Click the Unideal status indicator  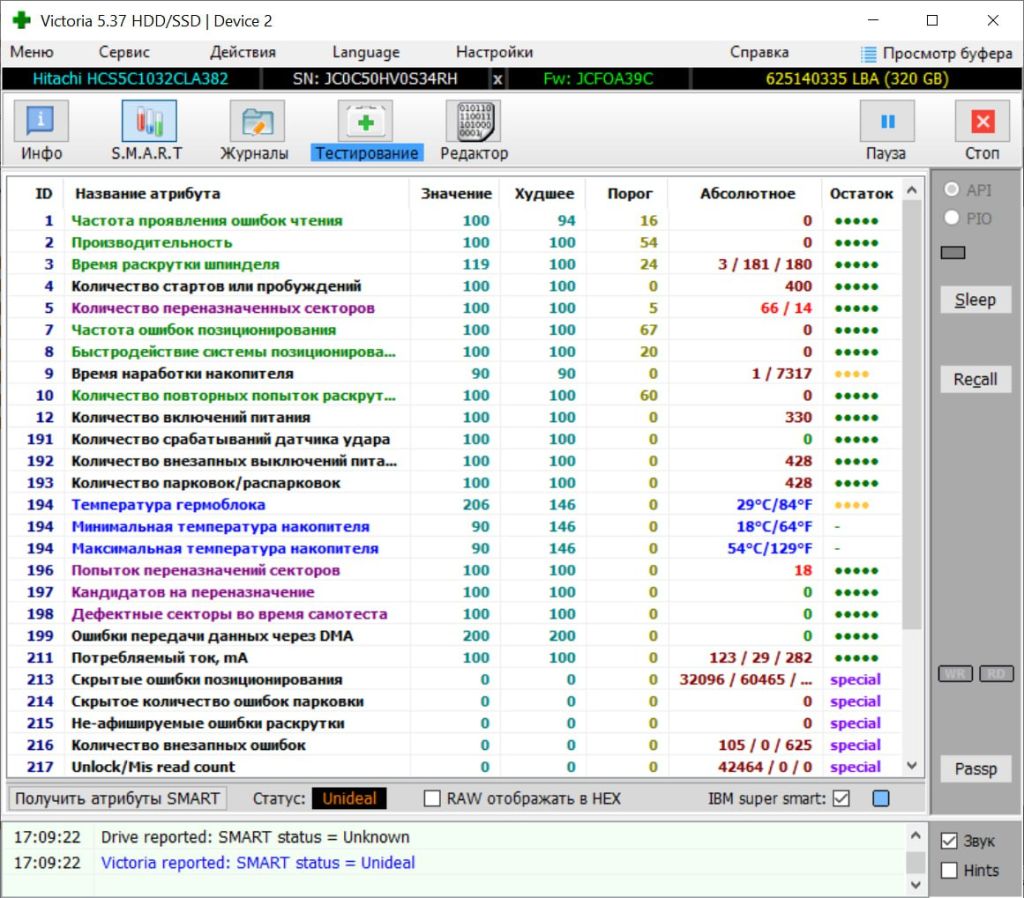[349, 798]
